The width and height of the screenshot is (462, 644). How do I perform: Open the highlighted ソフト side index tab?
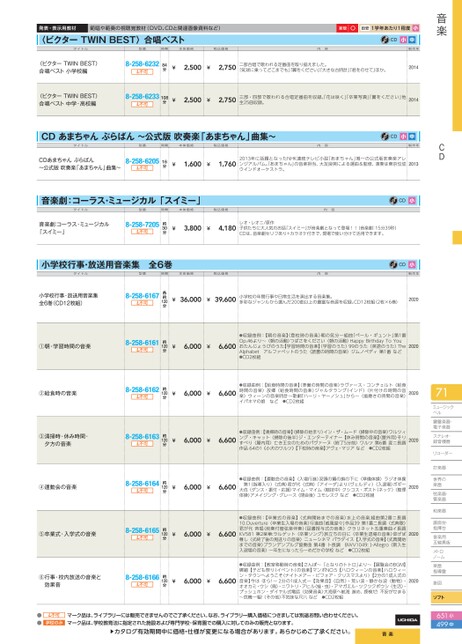[x=446, y=597]
